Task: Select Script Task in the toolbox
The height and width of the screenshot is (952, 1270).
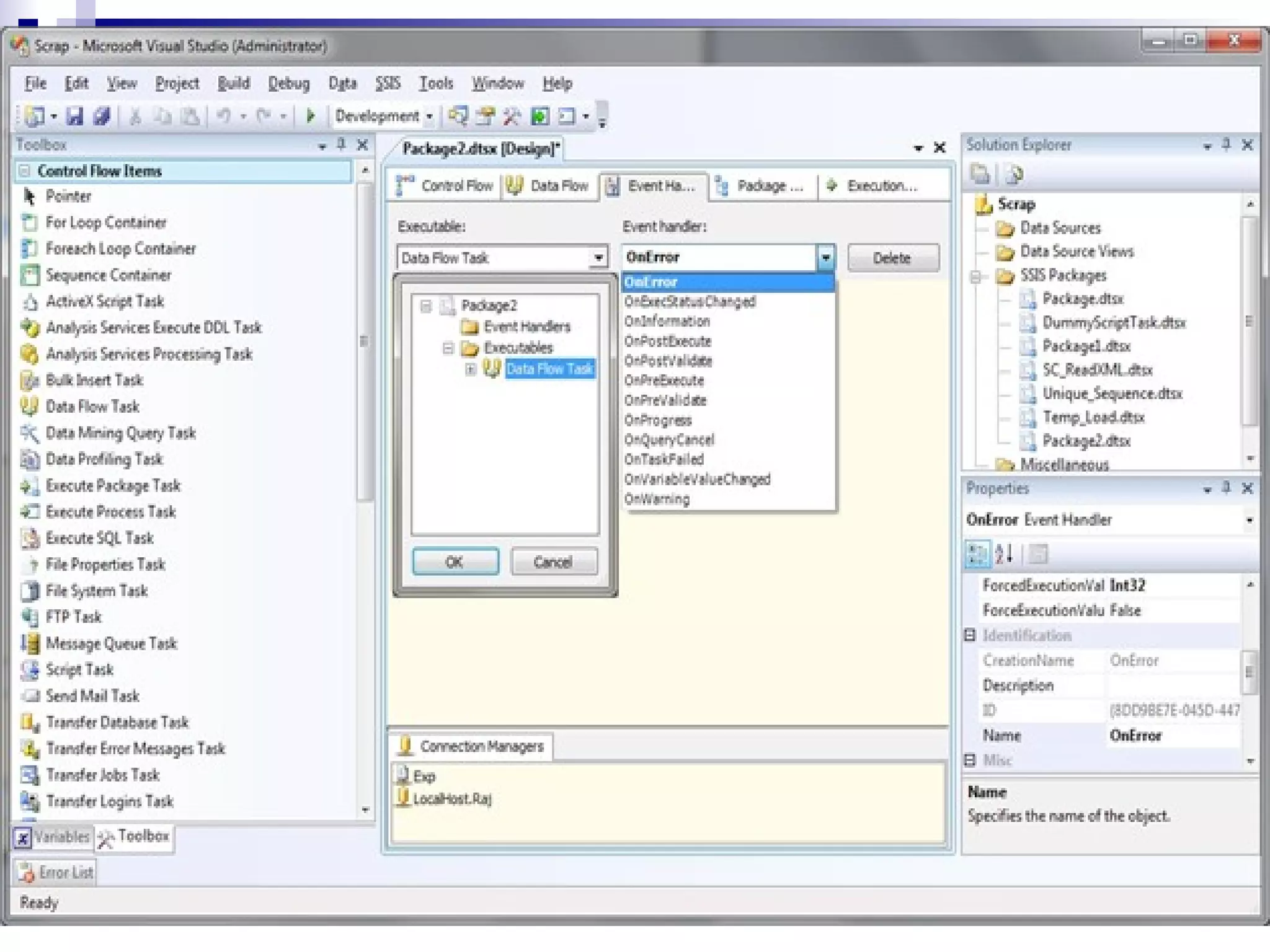Action: pos(79,669)
